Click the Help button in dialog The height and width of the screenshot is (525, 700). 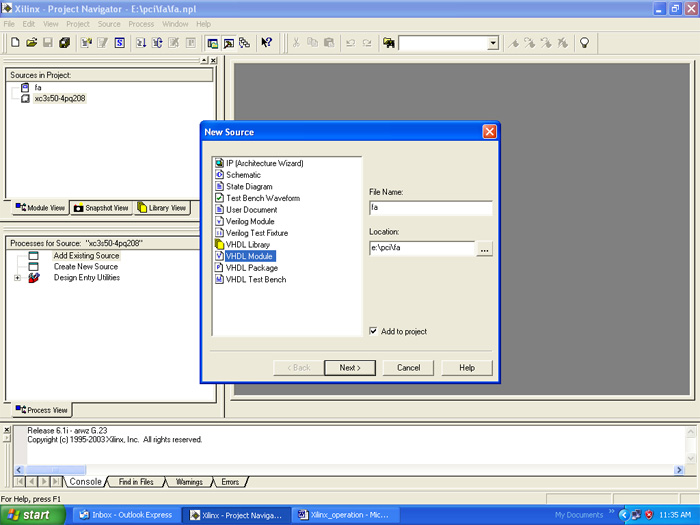(467, 368)
